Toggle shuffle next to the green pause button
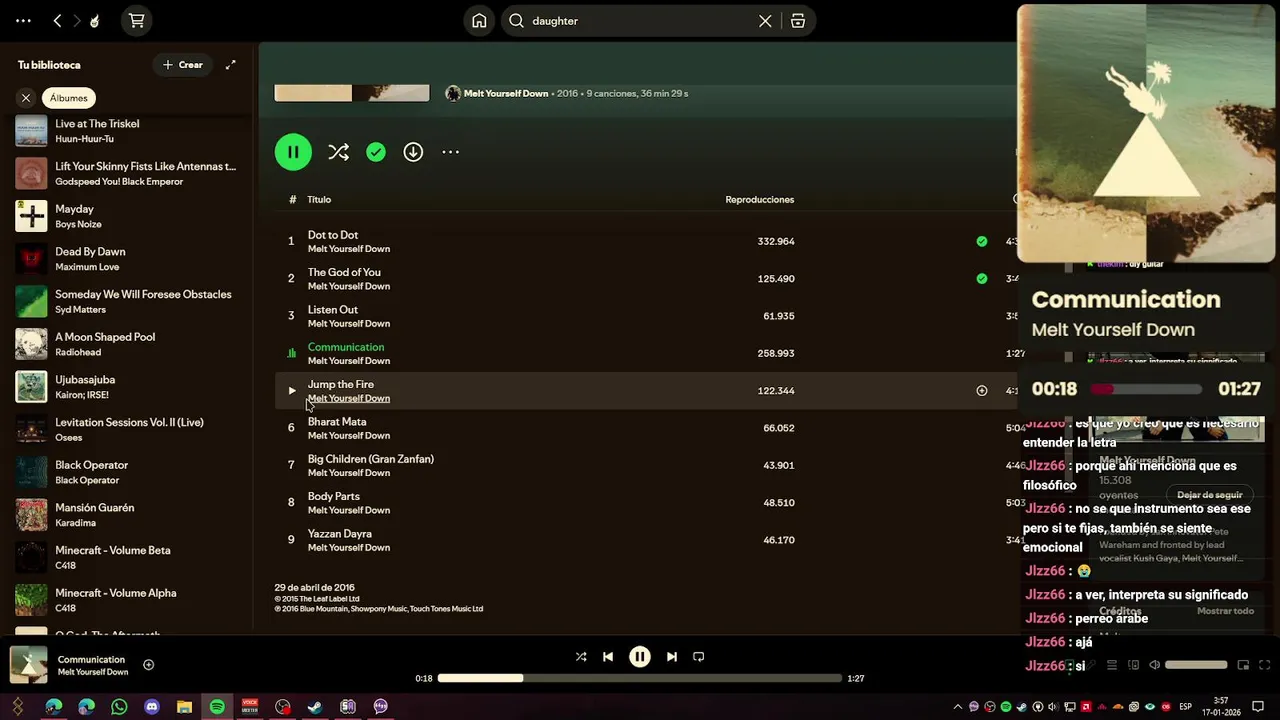Viewport: 1280px width, 720px height. point(338,152)
